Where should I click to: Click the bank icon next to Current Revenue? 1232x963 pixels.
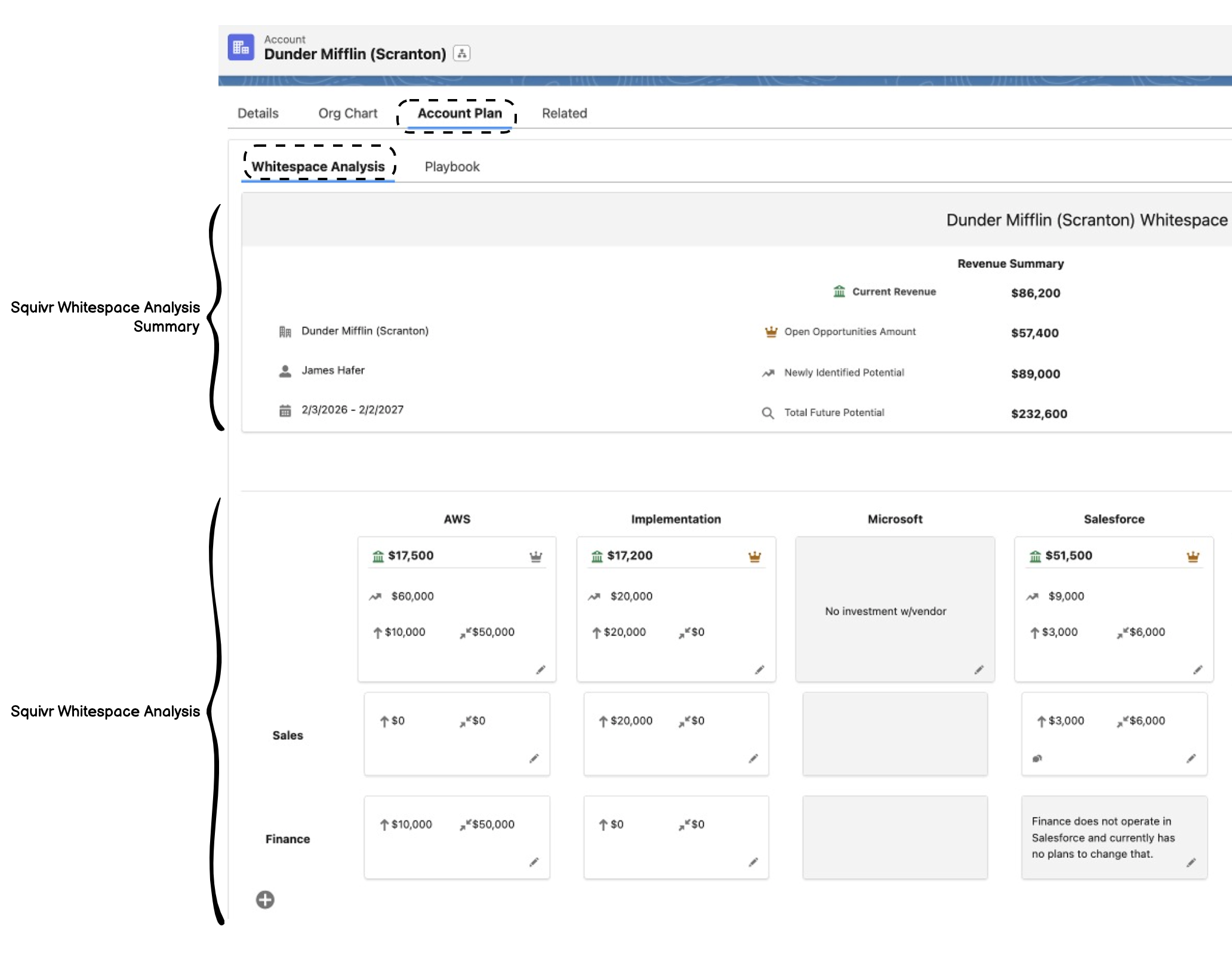point(839,291)
